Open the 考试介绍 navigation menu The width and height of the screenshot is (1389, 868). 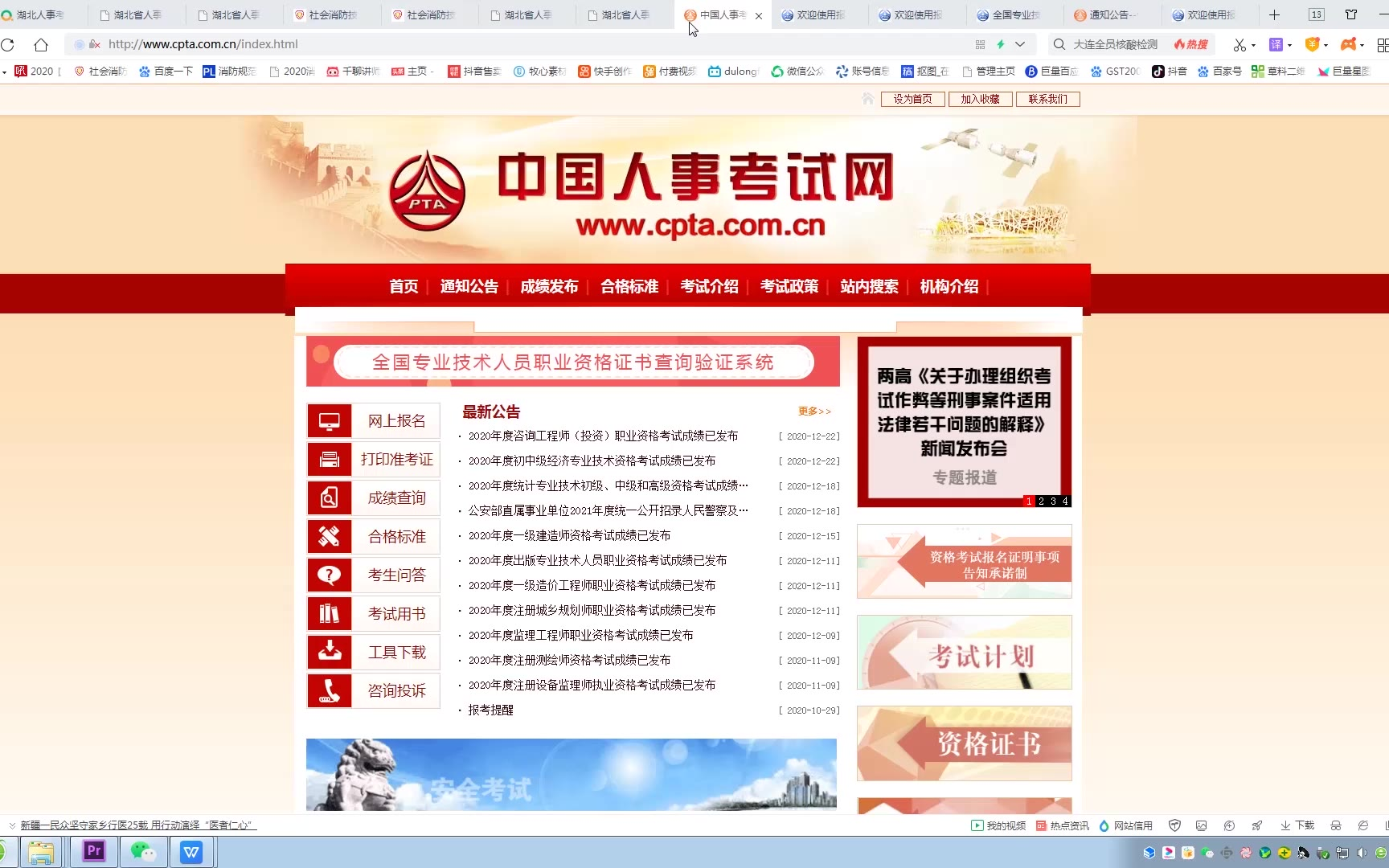pyautogui.click(x=709, y=287)
